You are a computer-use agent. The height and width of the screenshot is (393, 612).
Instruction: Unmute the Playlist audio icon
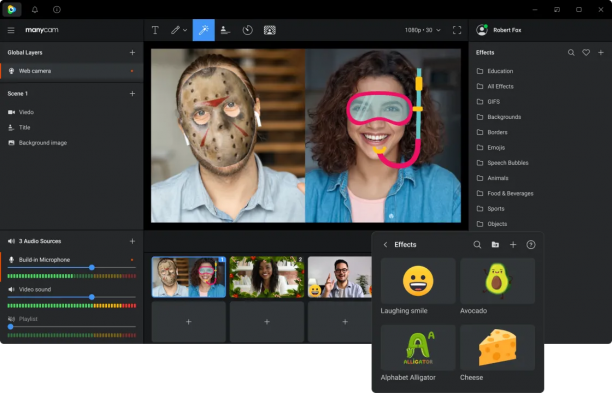[11, 319]
